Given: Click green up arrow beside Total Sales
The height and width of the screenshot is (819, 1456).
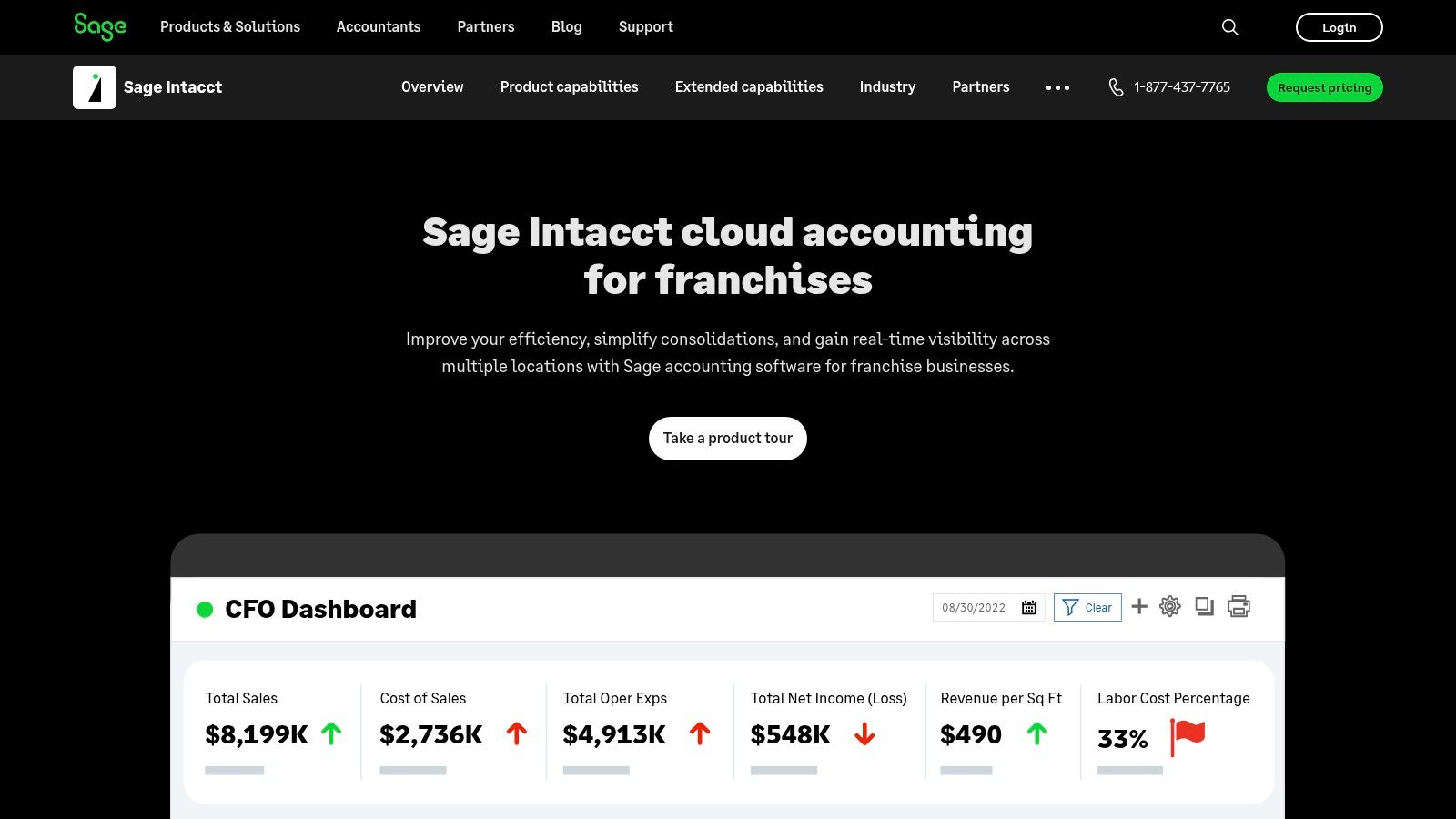Looking at the screenshot, I should (331, 733).
